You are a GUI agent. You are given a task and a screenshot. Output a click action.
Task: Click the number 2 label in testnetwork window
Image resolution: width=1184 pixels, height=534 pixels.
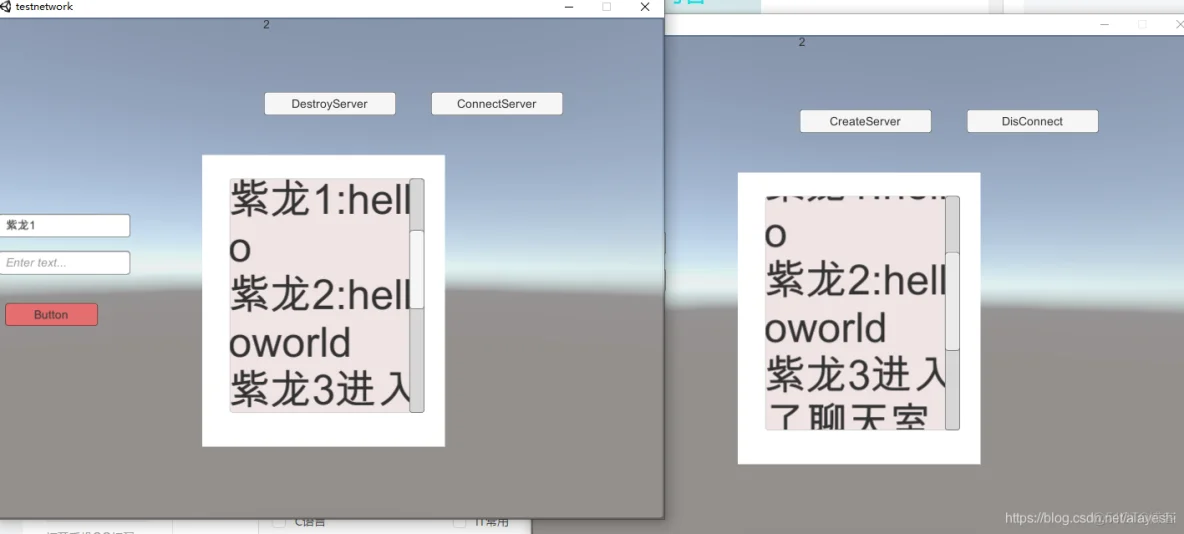(267, 25)
